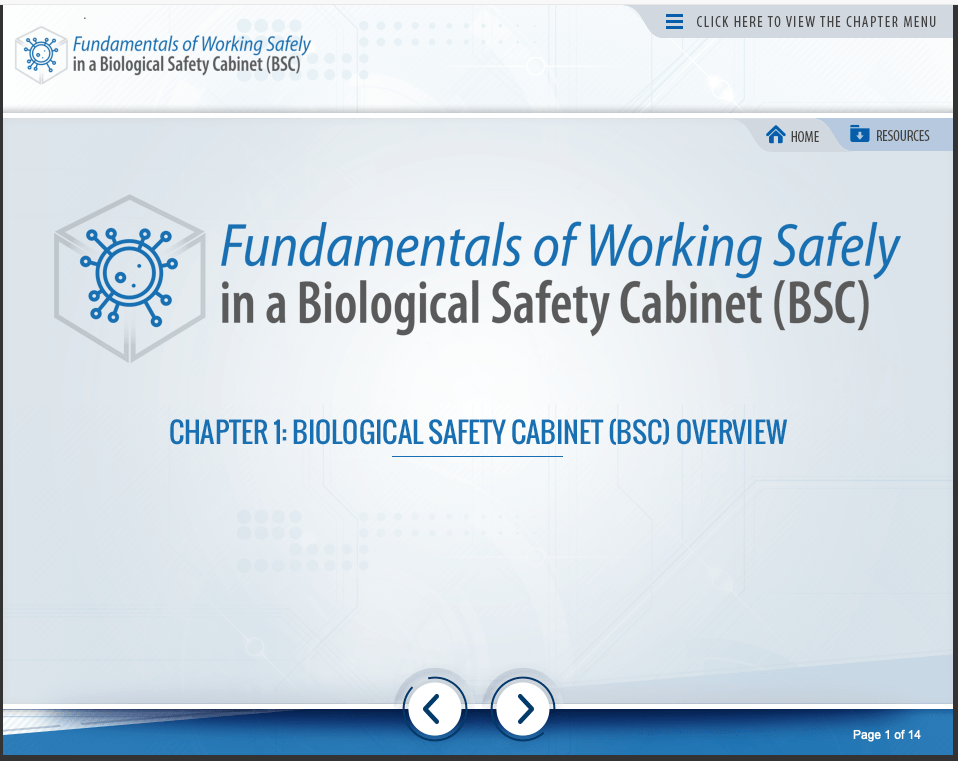Image resolution: width=958 pixels, height=761 pixels.
Task: Click the 'CHAPTER 1:' prefix in the heading
Action: (228, 432)
